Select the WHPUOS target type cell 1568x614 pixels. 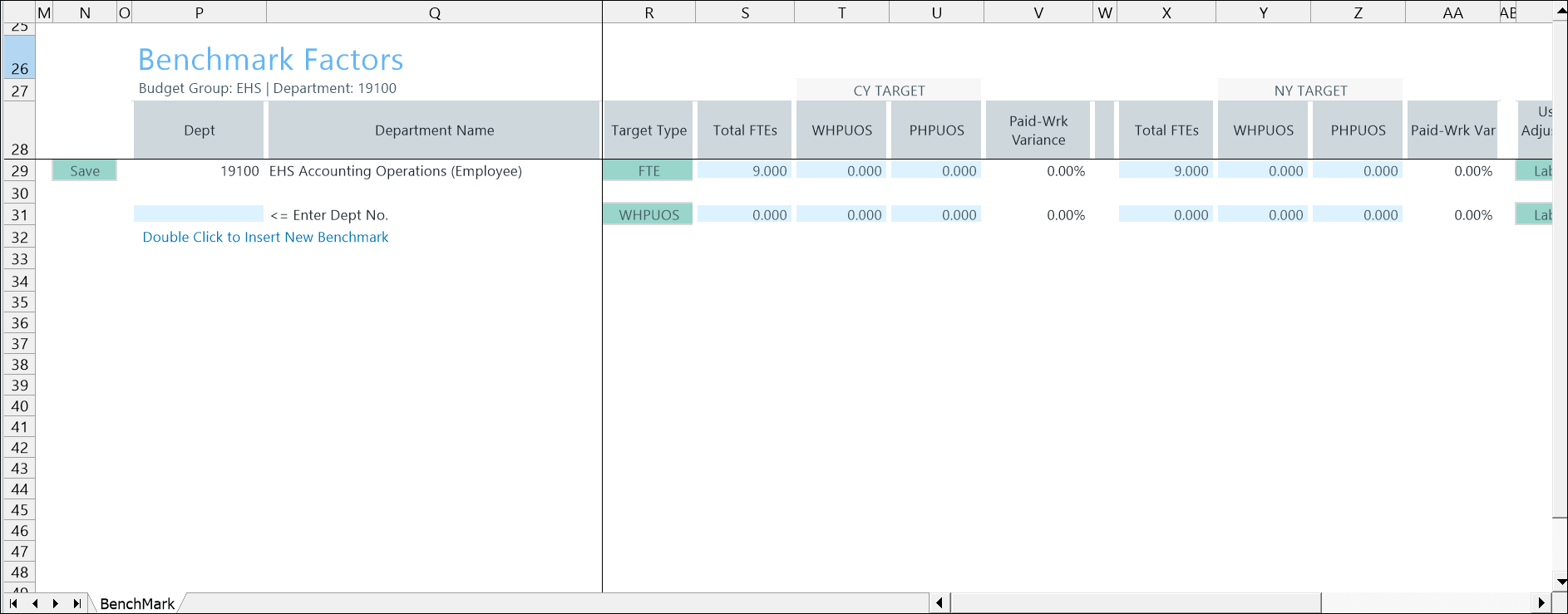pyautogui.click(x=648, y=215)
